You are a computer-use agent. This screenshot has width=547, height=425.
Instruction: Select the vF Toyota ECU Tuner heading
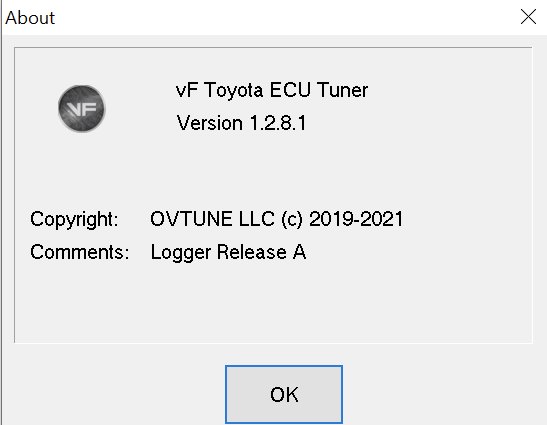click(272, 90)
